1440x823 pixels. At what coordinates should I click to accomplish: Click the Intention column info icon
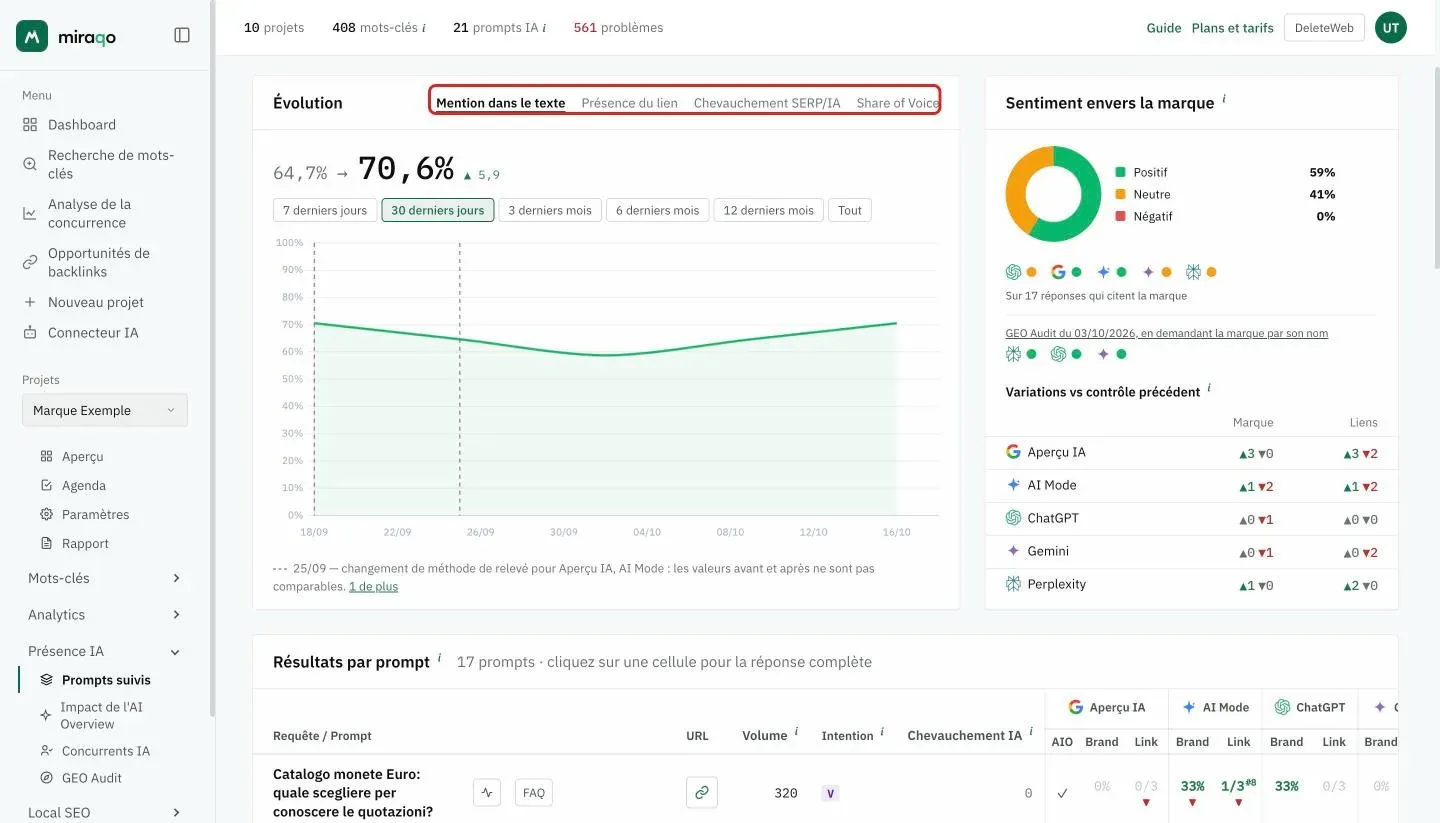[882, 732]
